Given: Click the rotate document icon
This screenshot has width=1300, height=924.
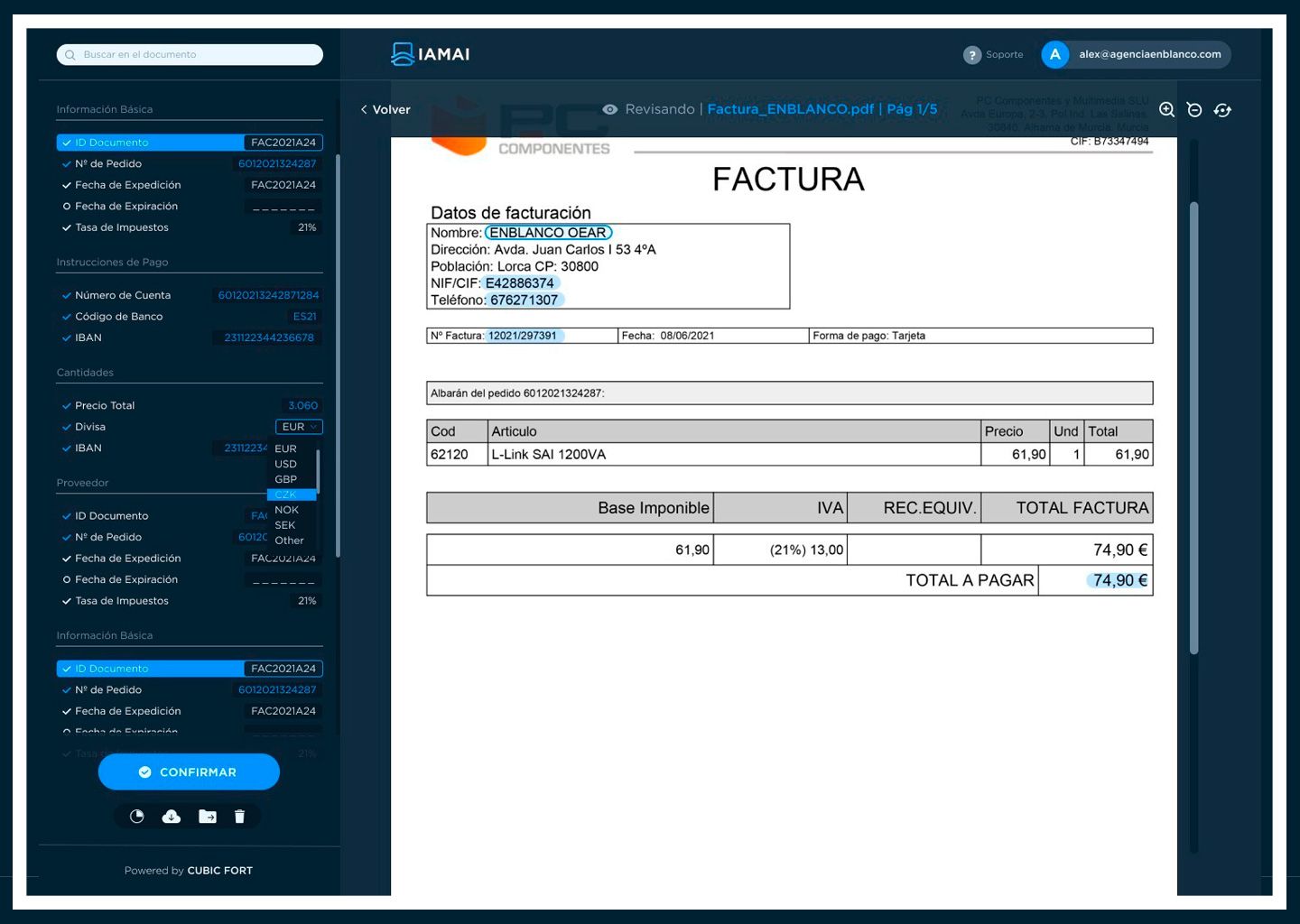Looking at the screenshot, I should click(x=1222, y=109).
